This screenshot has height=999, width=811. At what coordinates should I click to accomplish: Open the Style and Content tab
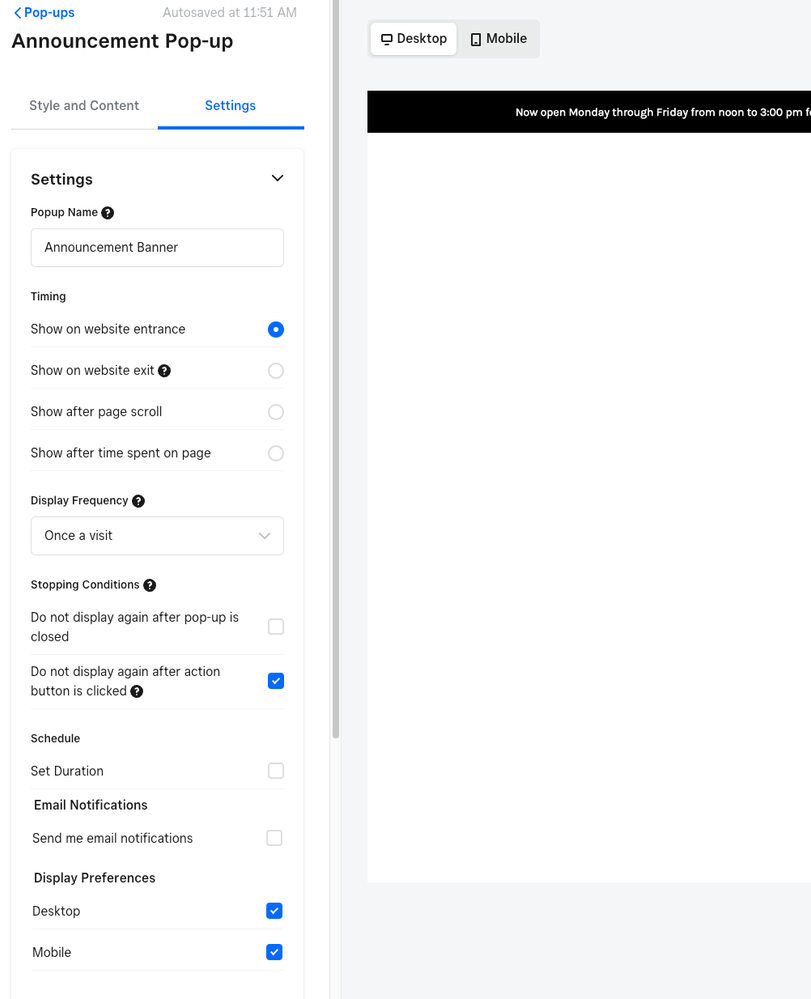click(84, 106)
